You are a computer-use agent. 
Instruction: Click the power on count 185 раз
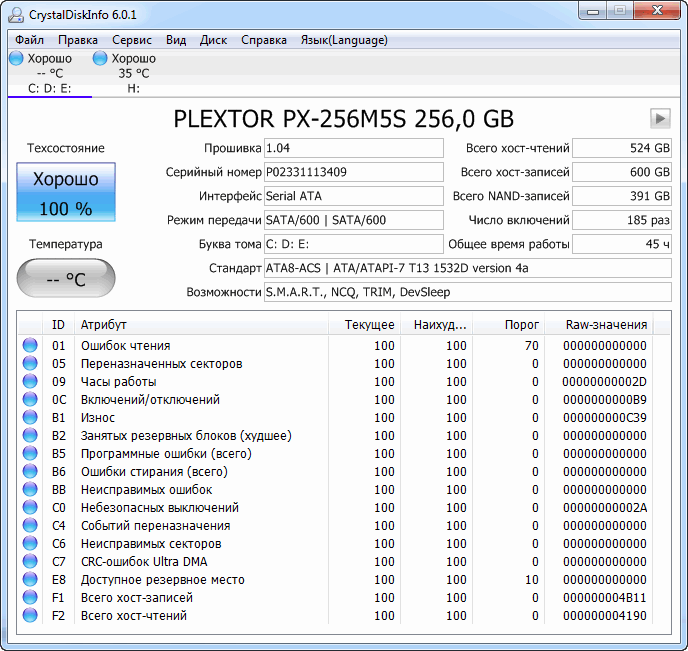(x=622, y=220)
